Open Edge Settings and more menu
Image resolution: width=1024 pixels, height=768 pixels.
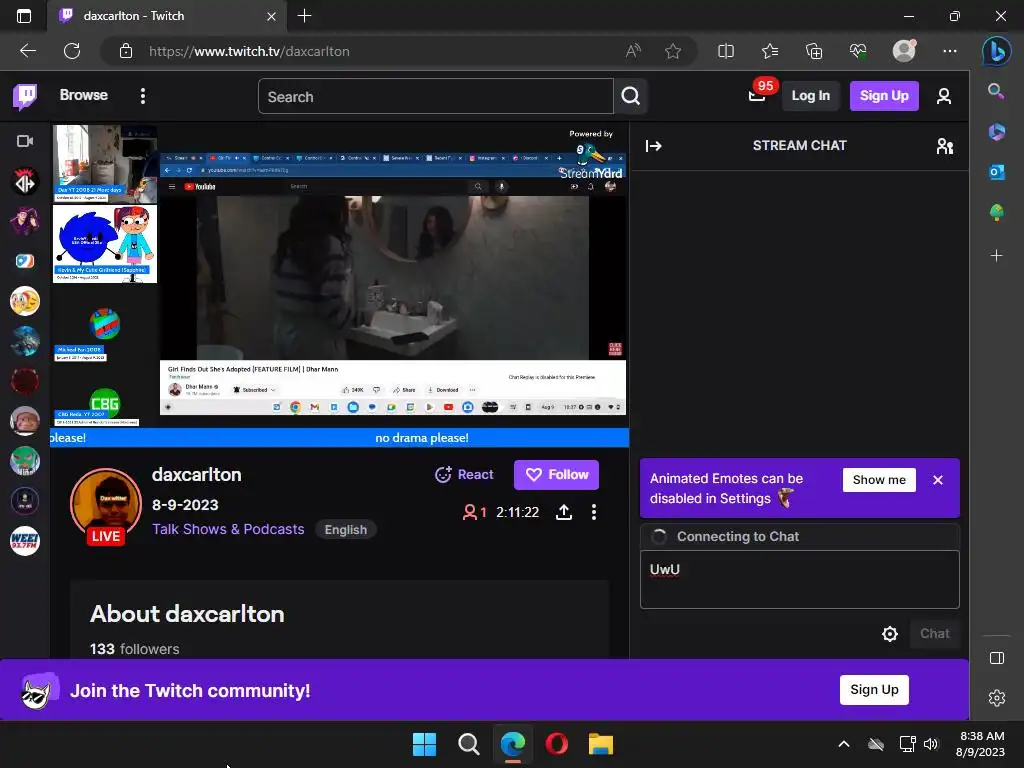tap(950, 51)
